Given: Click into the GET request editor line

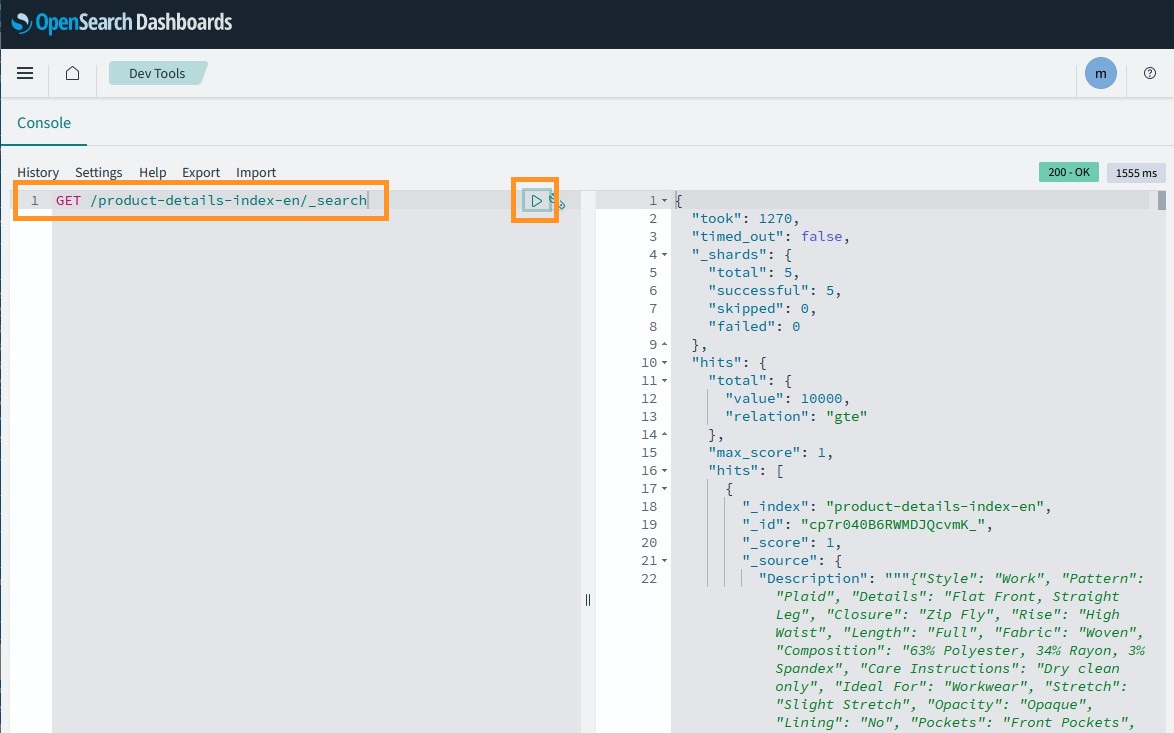Looking at the screenshot, I should click(211, 200).
